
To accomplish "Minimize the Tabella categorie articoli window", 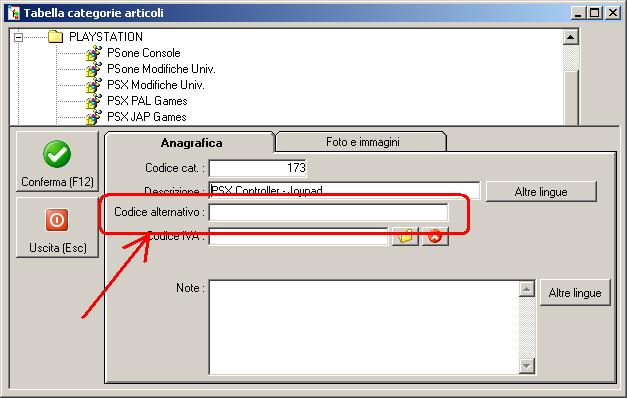I will [x=578, y=13].
